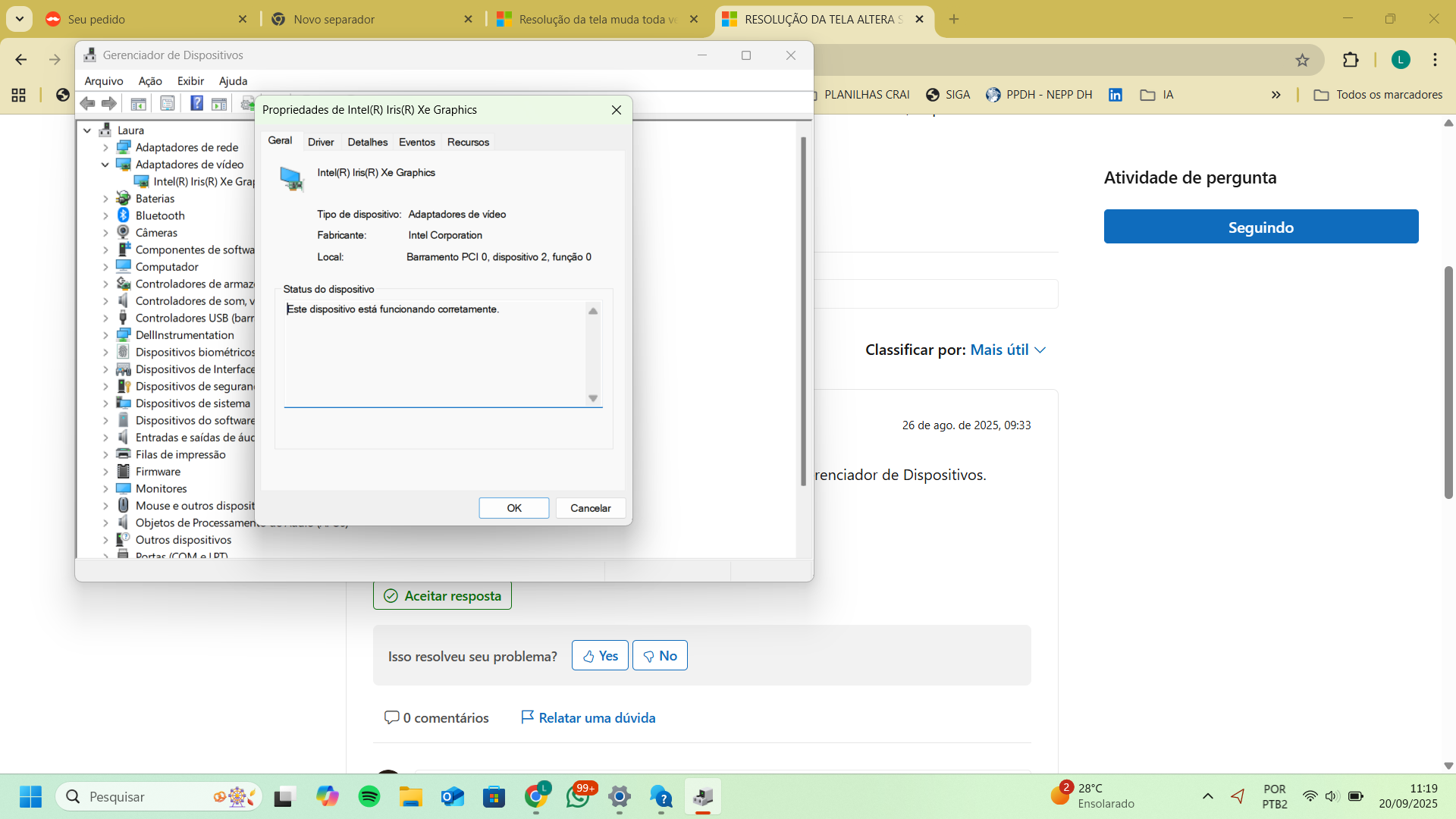This screenshot has width=1456, height=819.
Task: Click the device tree vertical scrollbar
Action: coord(803,311)
